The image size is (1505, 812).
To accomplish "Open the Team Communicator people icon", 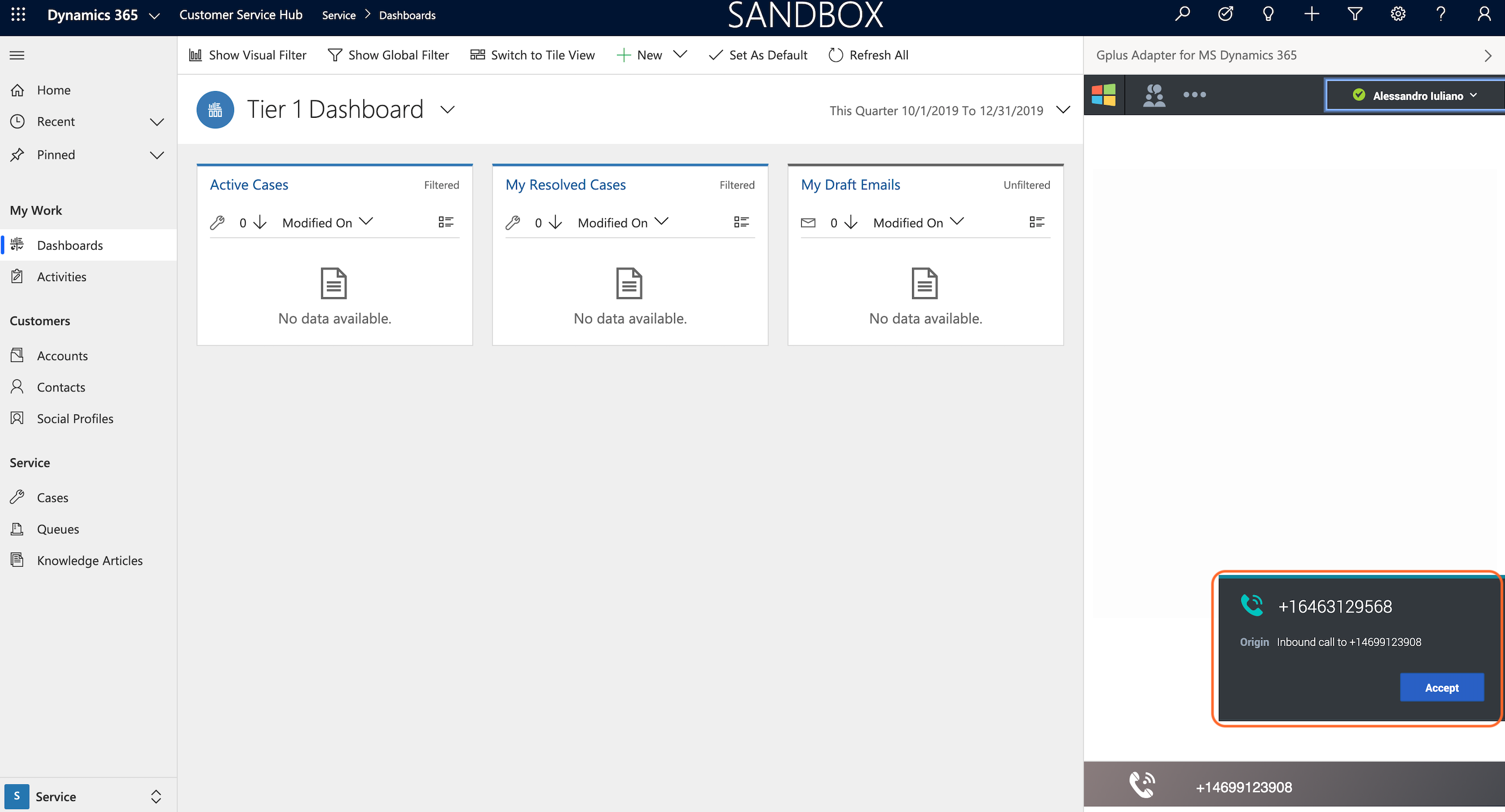I will (1154, 95).
